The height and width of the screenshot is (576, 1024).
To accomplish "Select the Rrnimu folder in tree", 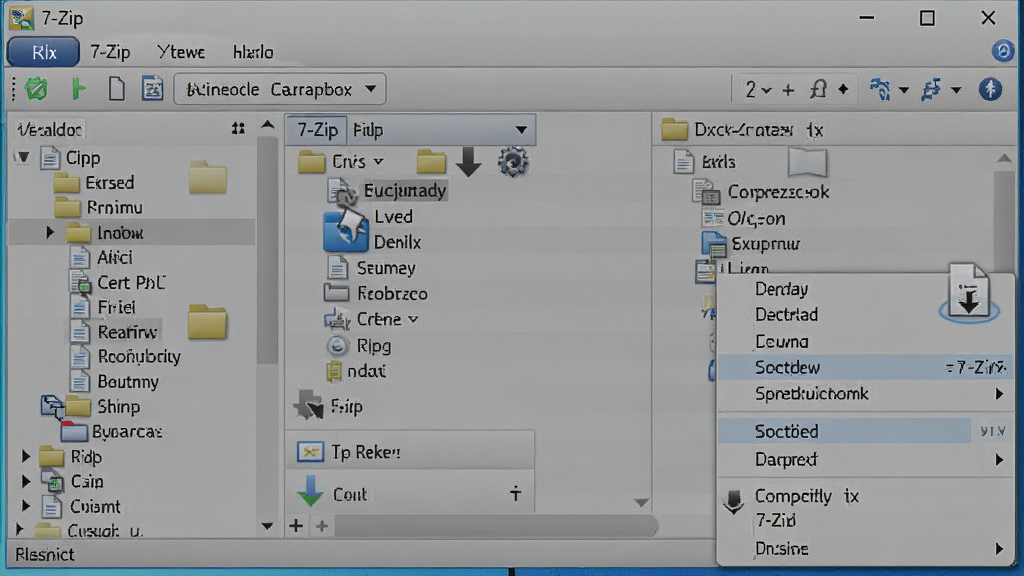I will [99, 208].
